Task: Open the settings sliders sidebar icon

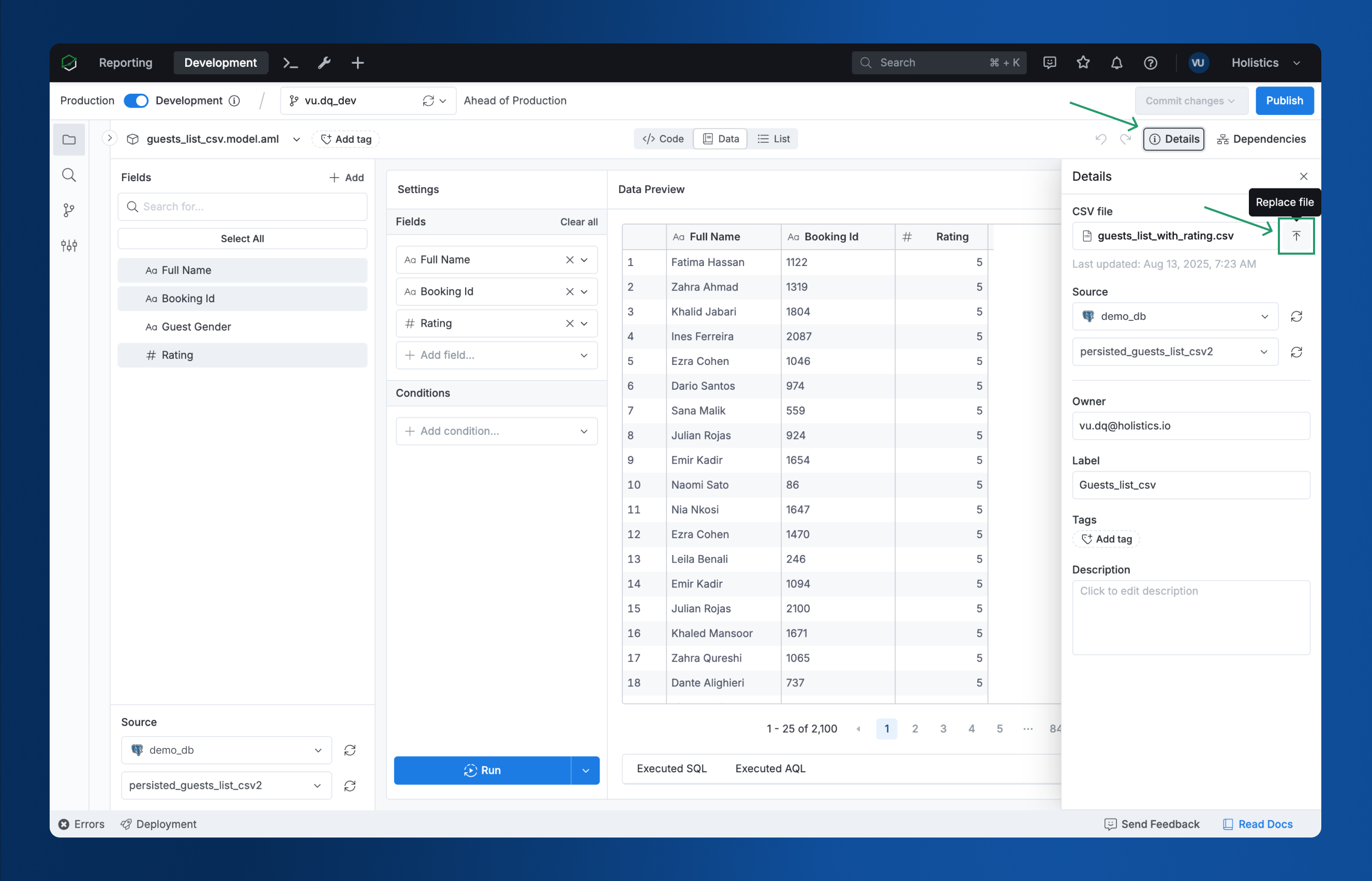Action: coord(69,246)
